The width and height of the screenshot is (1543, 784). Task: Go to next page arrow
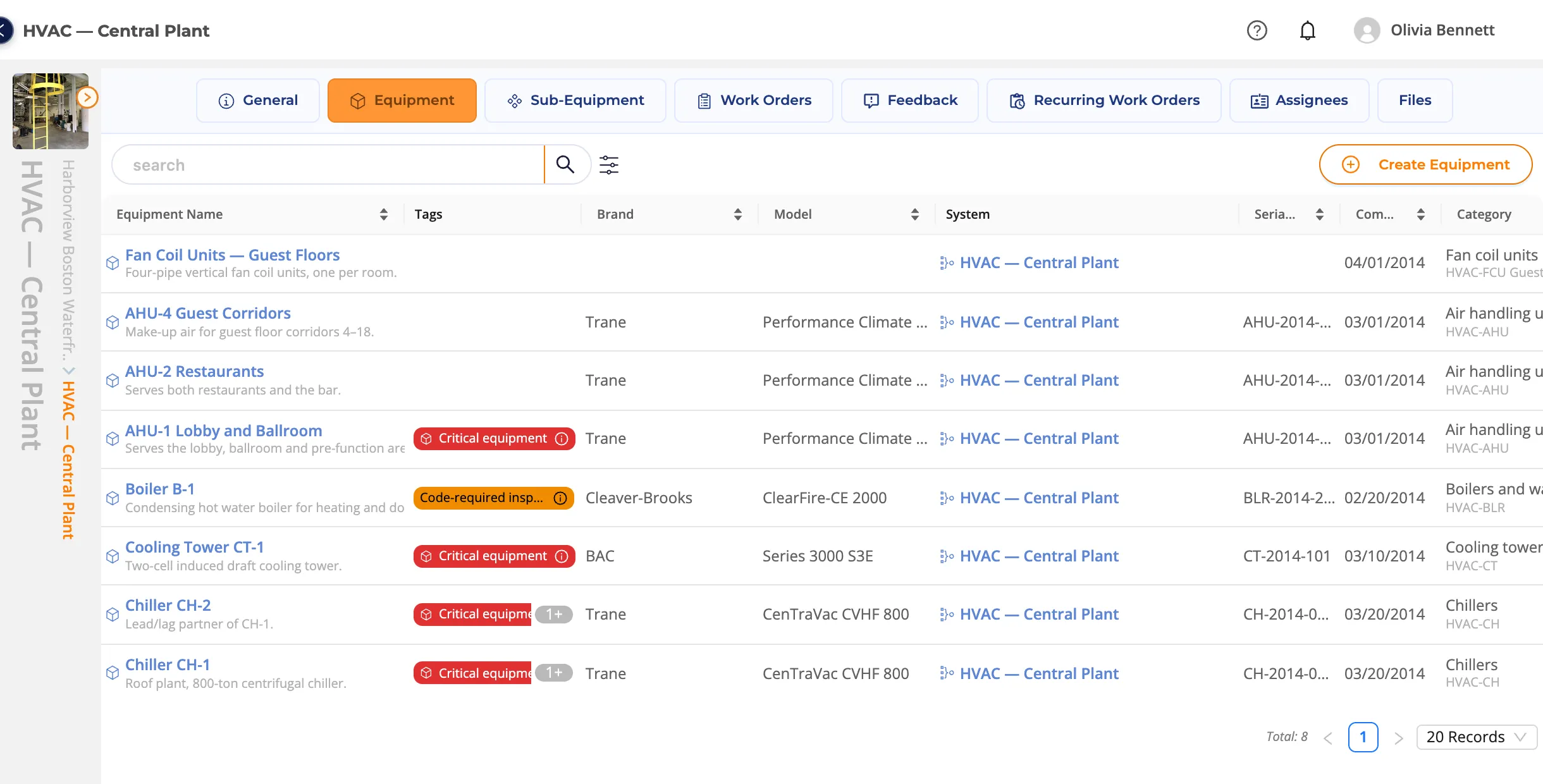click(x=1399, y=738)
